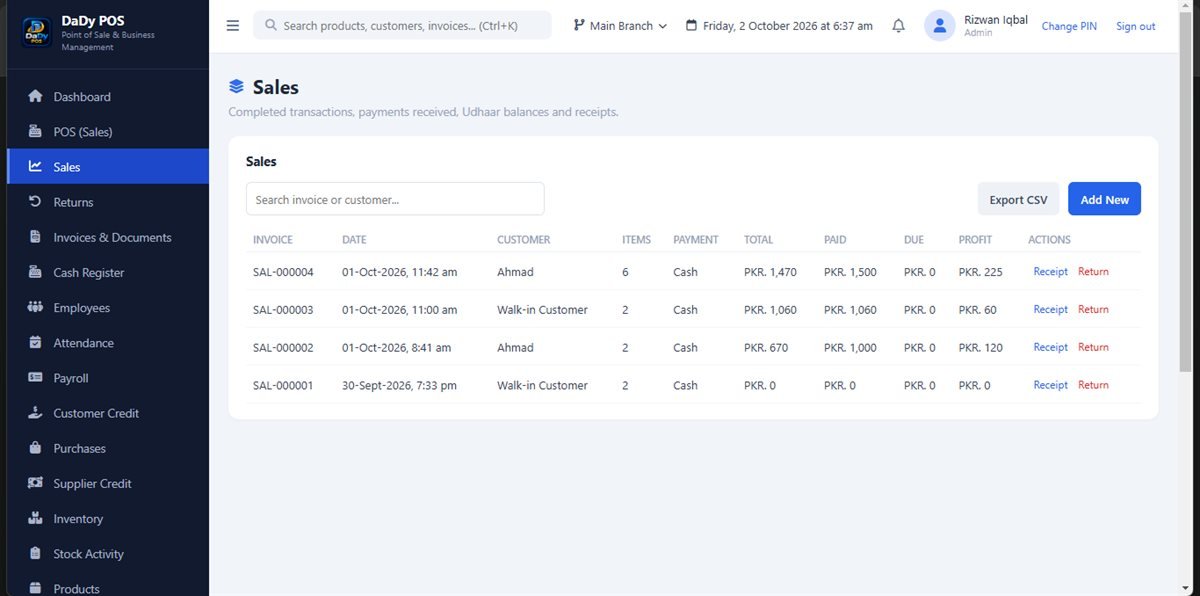
Task: Click the Dashboard home icon
Action: [35, 97]
